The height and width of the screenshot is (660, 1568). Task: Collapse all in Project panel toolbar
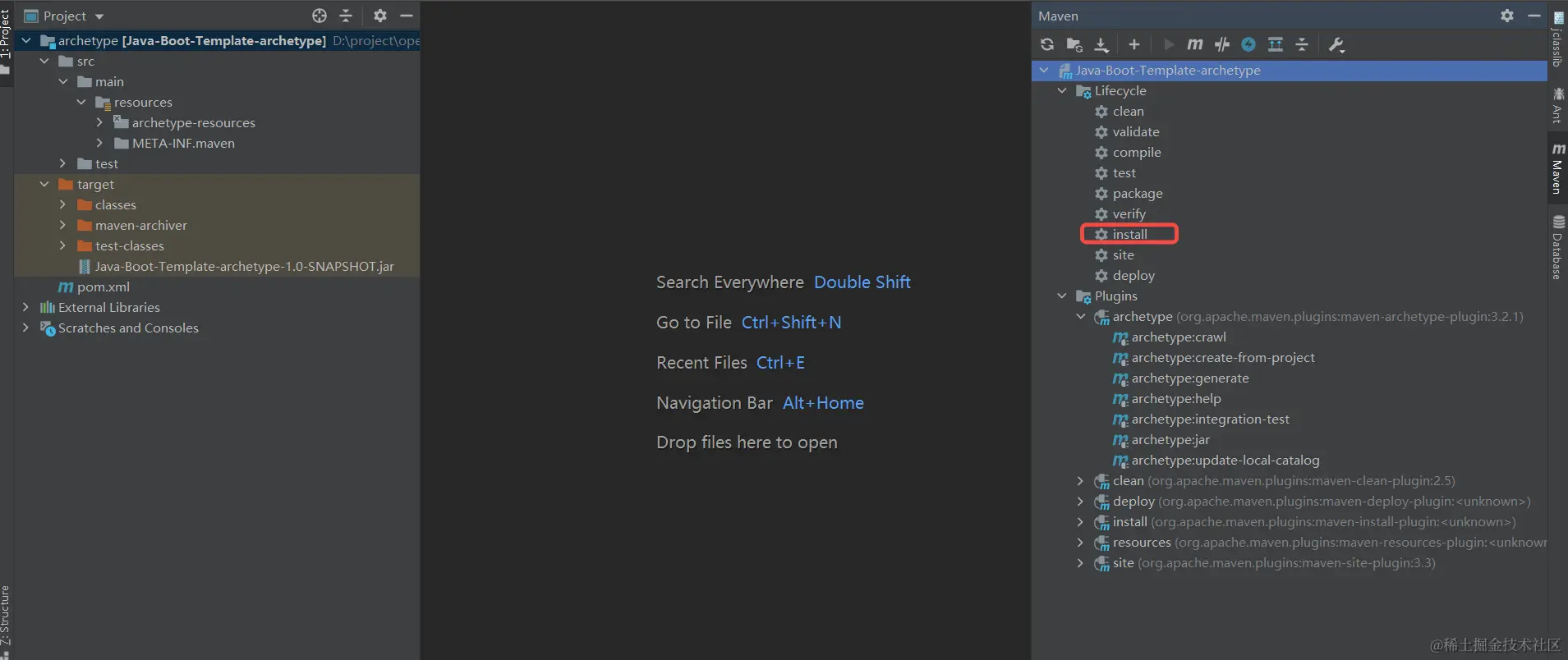(x=346, y=16)
